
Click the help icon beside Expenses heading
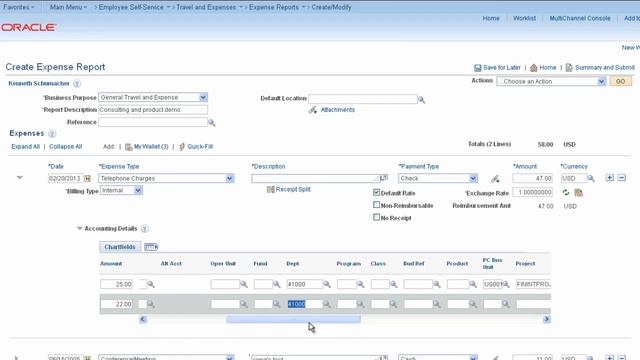[x=52, y=134]
